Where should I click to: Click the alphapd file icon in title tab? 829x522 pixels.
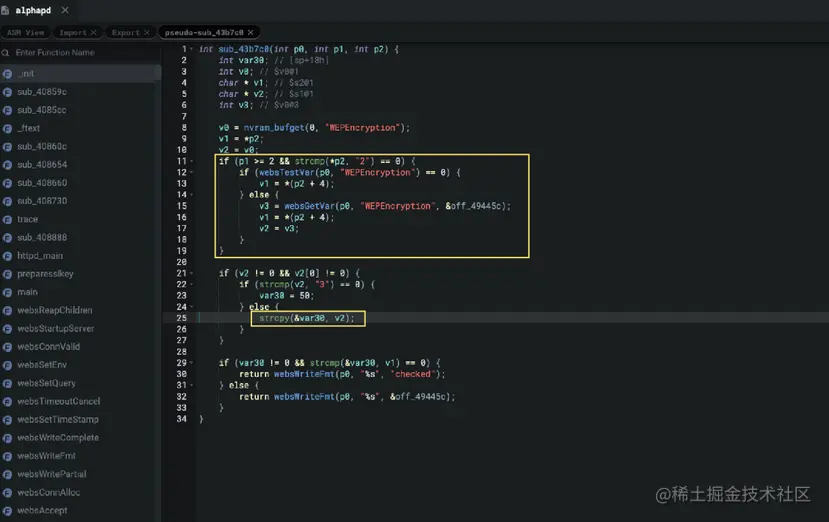click(x=5, y=10)
